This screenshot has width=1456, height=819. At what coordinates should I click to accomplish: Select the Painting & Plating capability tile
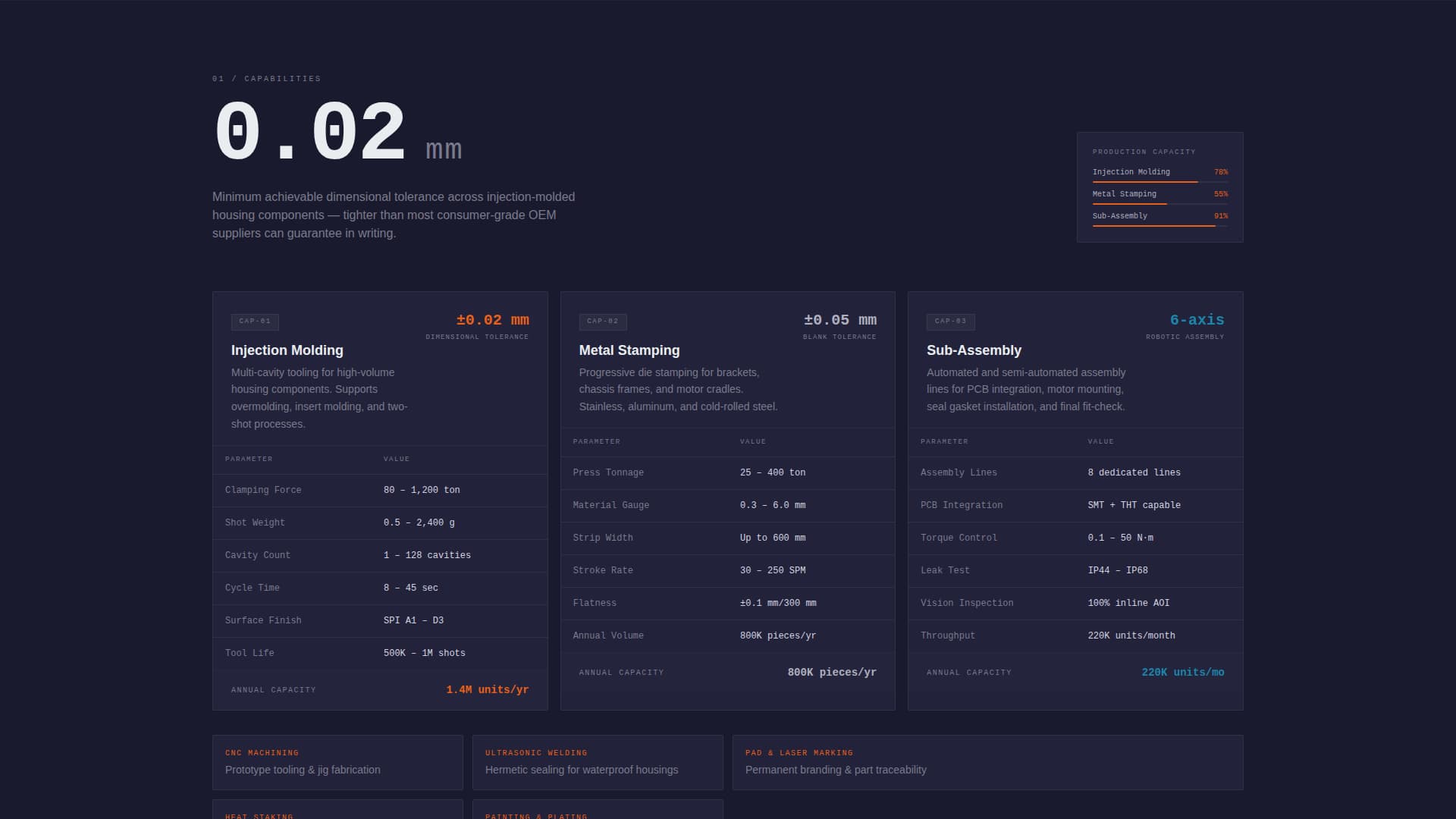tap(598, 813)
